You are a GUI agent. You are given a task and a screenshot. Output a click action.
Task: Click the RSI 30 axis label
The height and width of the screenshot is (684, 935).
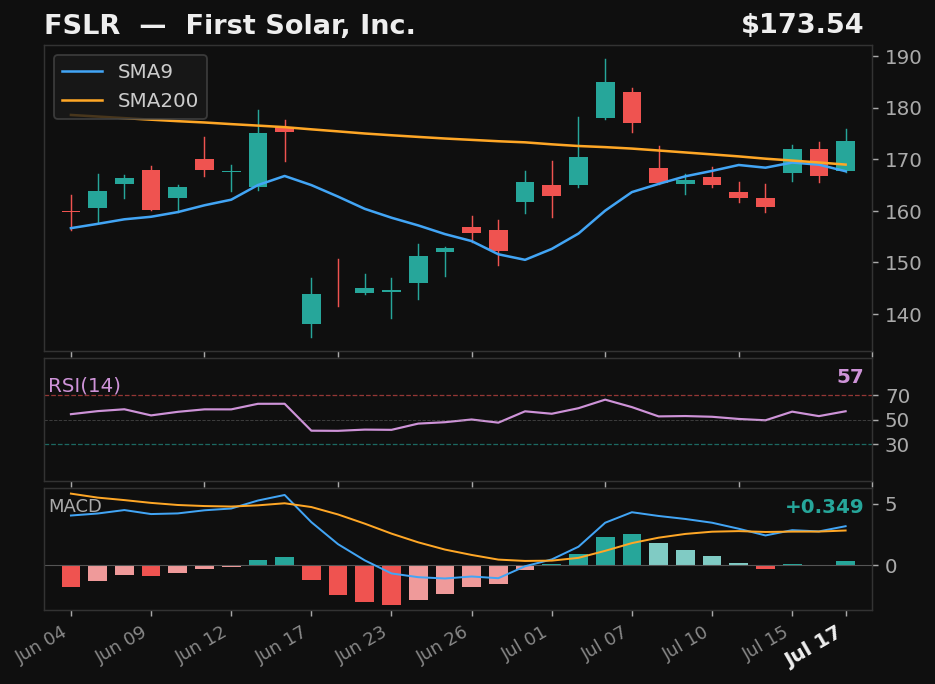tap(897, 445)
